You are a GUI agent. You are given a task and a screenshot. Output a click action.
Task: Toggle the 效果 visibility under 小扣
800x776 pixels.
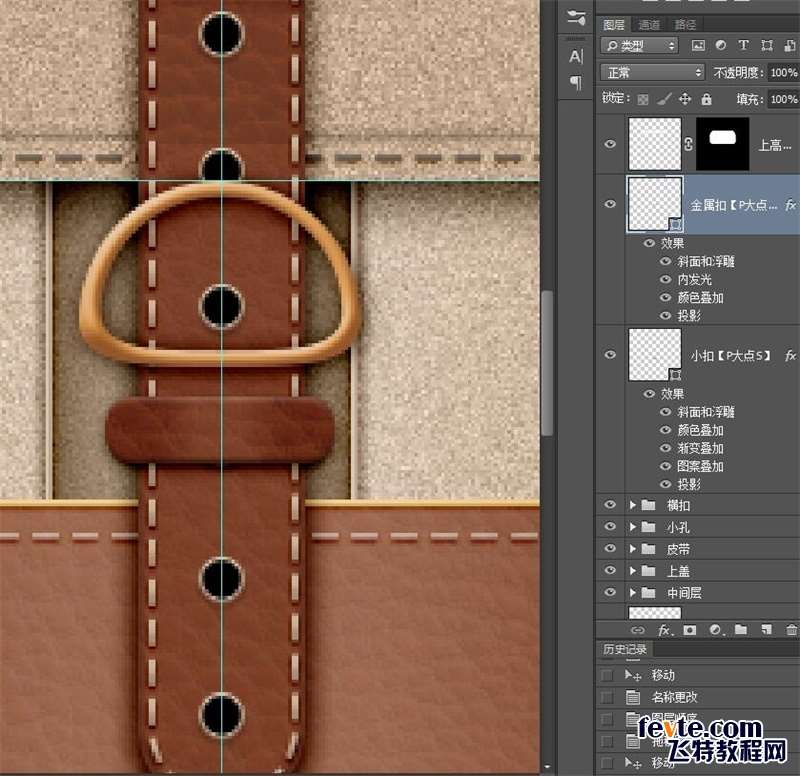[x=649, y=394]
